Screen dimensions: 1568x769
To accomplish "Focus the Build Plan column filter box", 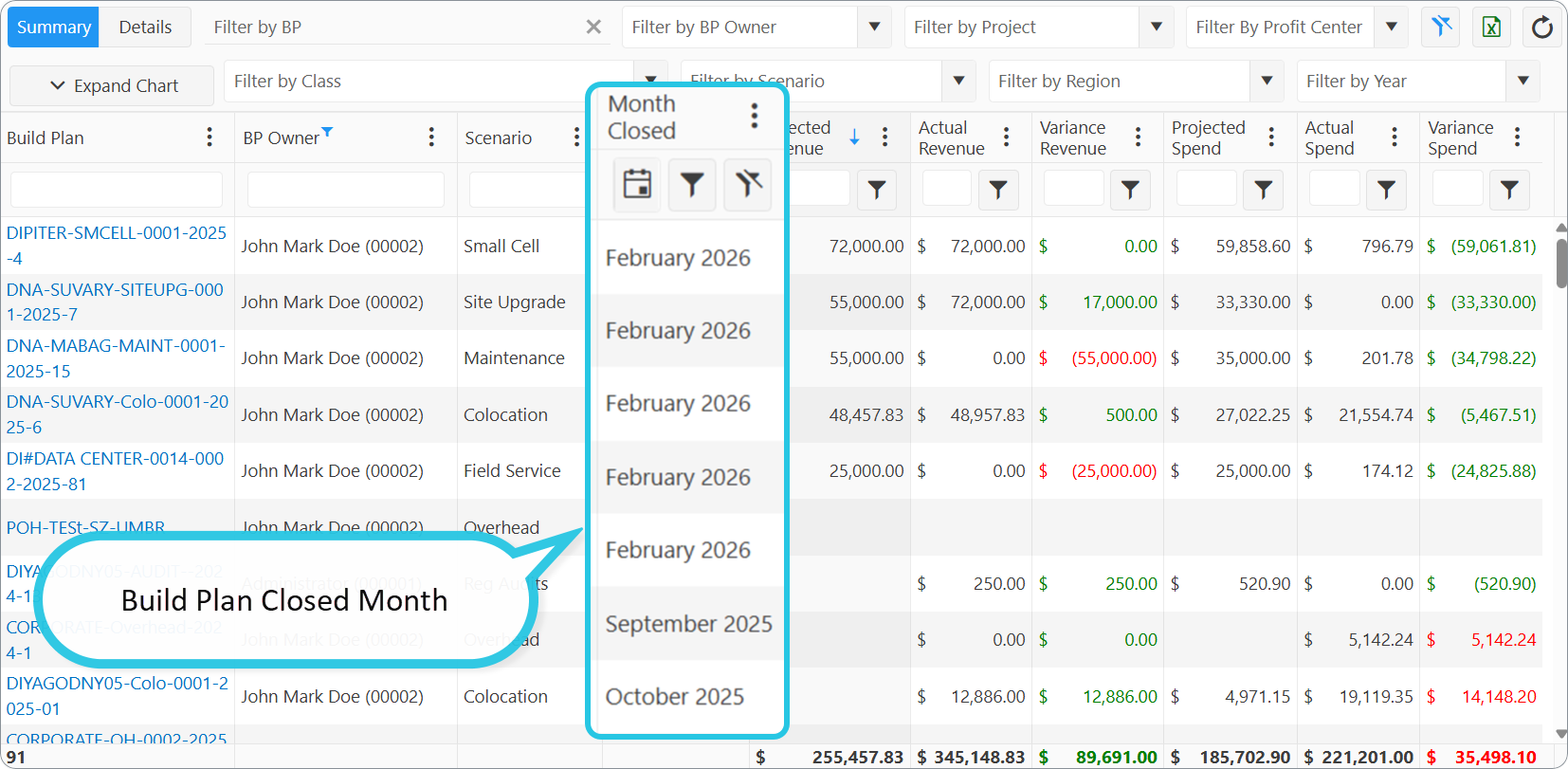I will click(x=117, y=190).
